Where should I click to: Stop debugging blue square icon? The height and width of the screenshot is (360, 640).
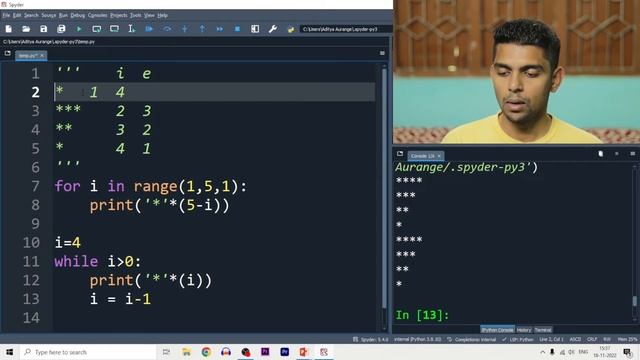coord(237,29)
